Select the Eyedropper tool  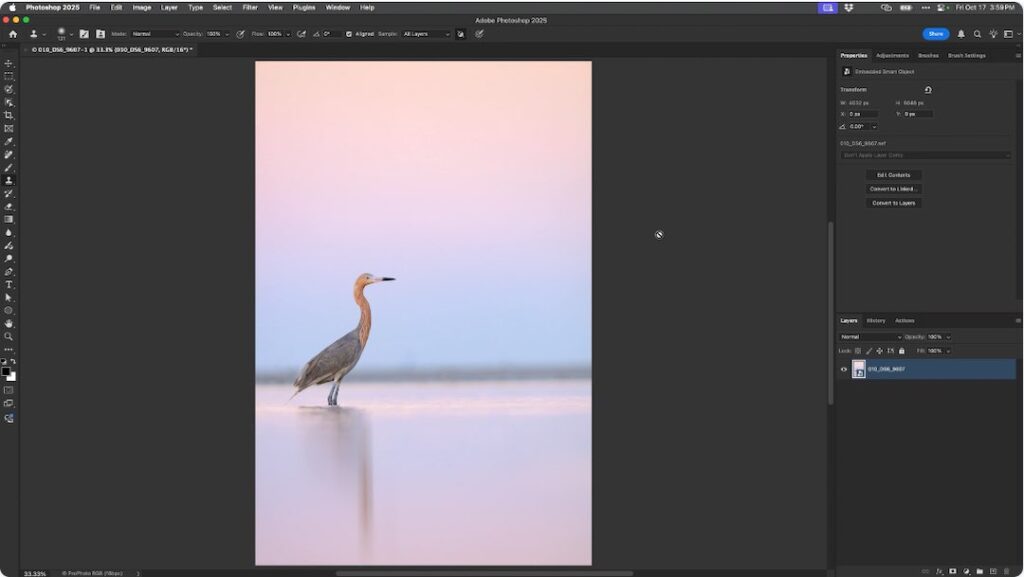pos(8,141)
